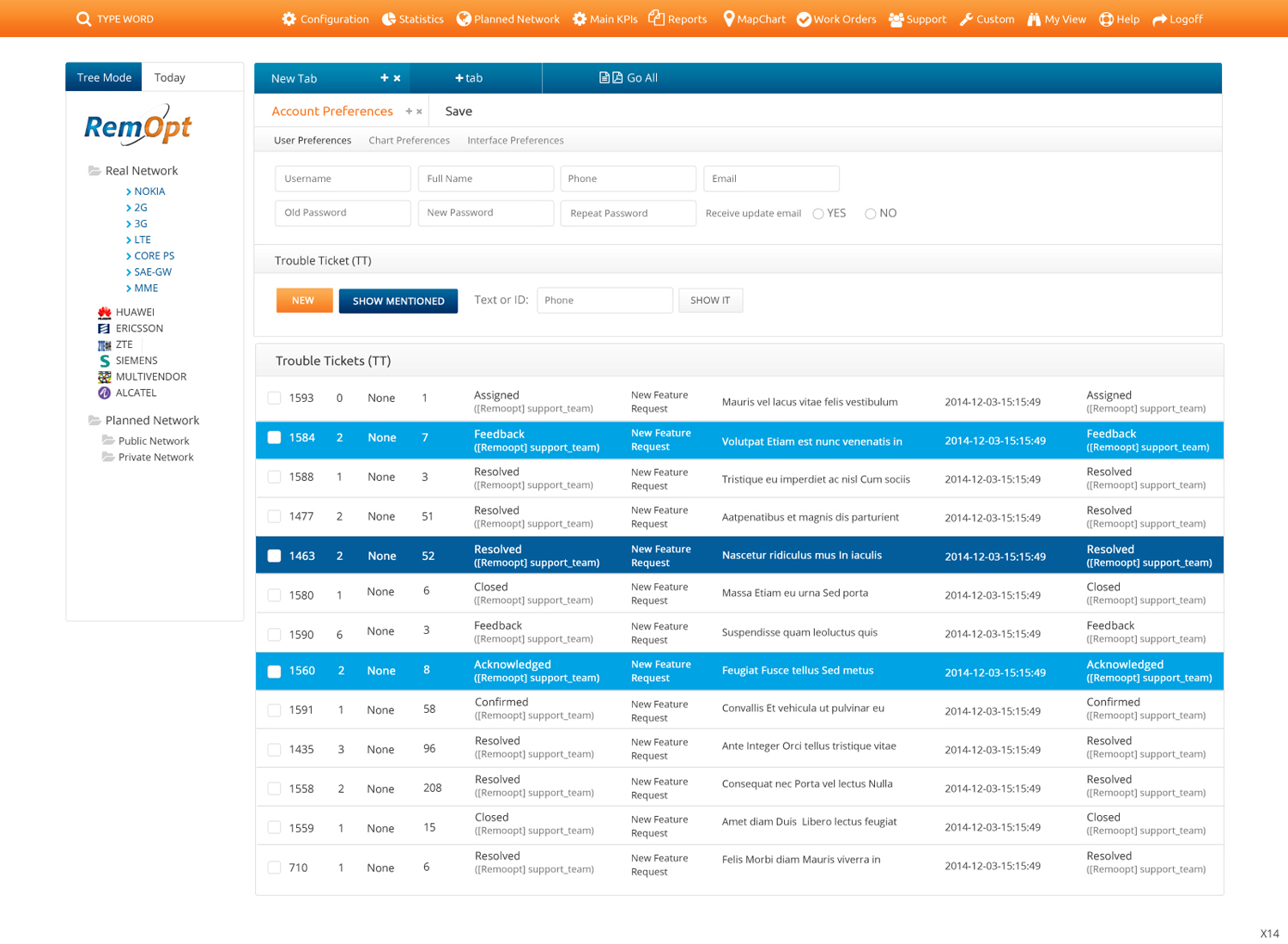Expand the SAE-GW tree node

click(129, 272)
